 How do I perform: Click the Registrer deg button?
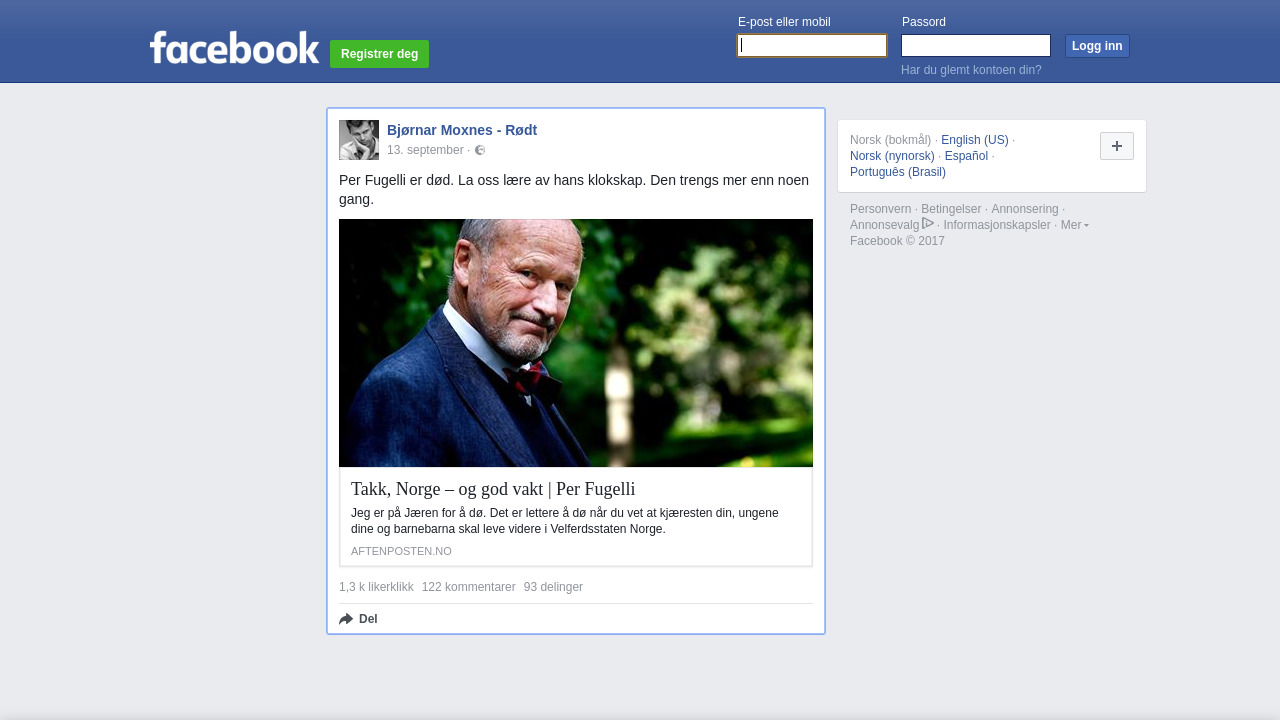coord(379,54)
